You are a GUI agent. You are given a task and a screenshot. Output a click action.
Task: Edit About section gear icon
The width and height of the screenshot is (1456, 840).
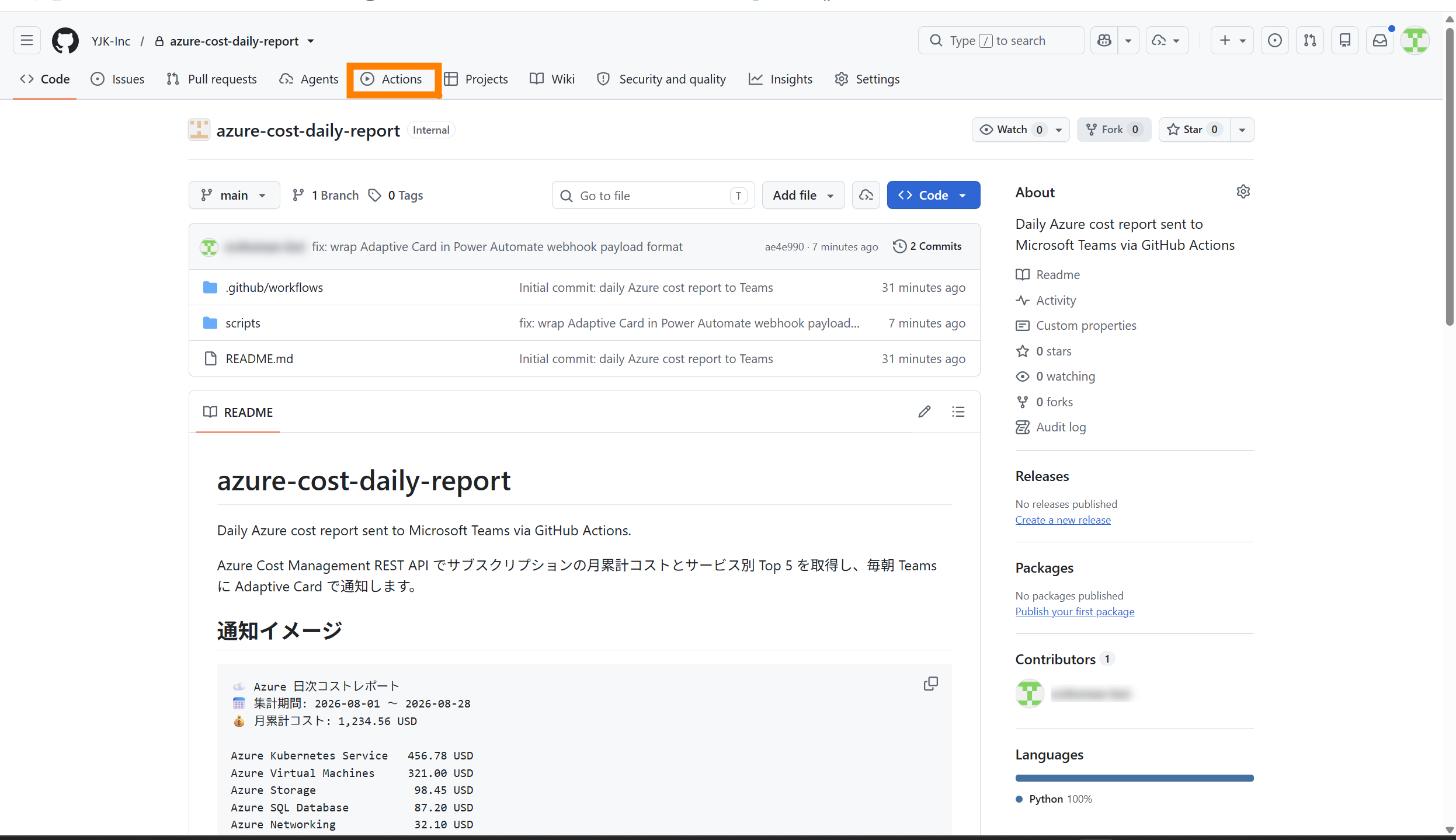coord(1243,192)
